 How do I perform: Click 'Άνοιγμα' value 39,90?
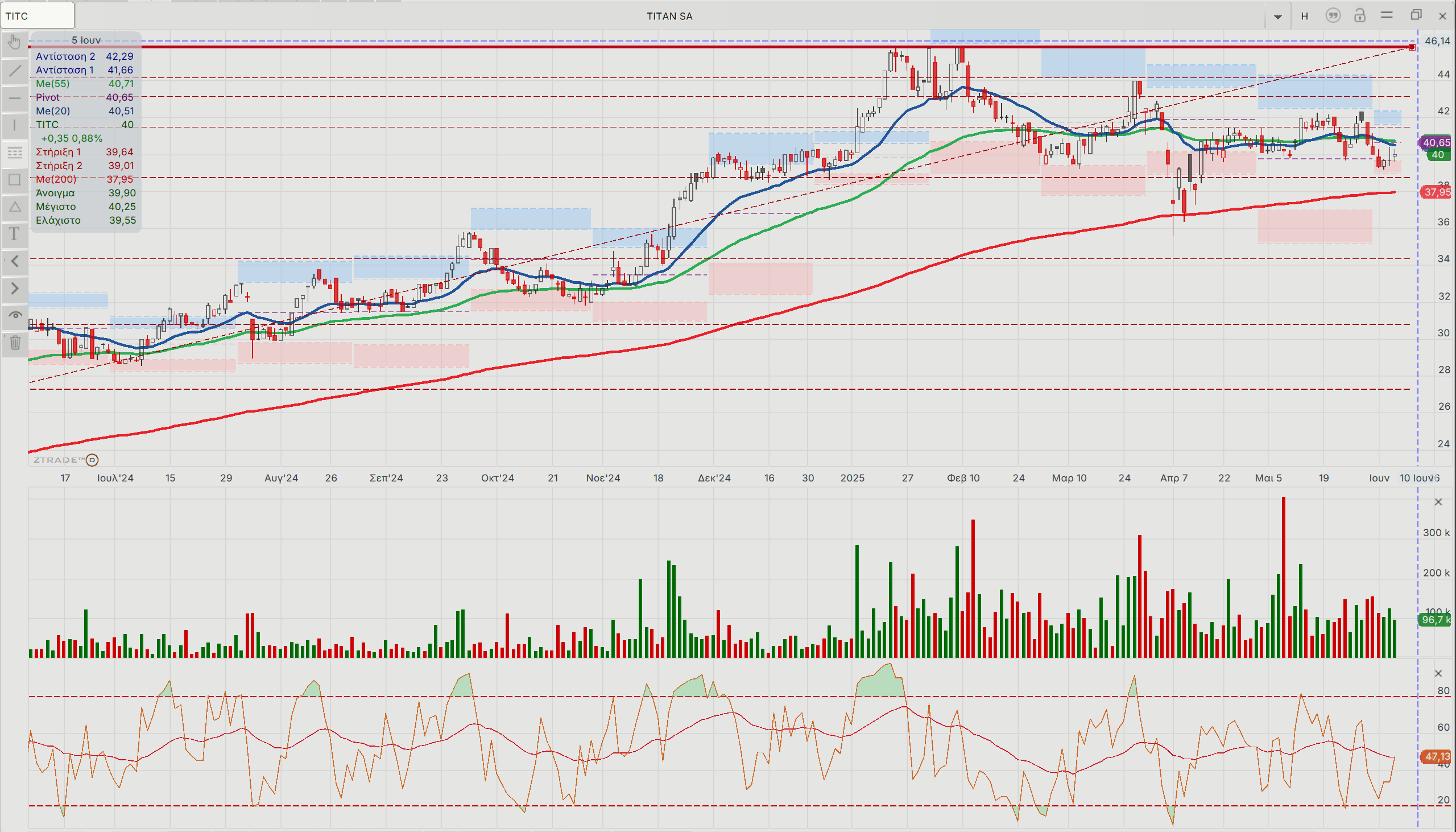pyautogui.click(x=122, y=192)
